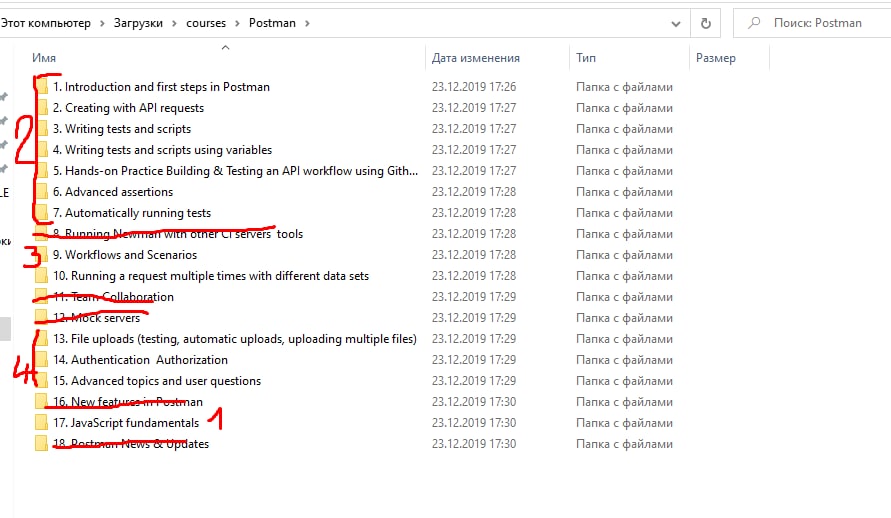Select folder 15. Advanced topics and user questions
The height and width of the screenshot is (518, 891).
[x=157, y=381]
